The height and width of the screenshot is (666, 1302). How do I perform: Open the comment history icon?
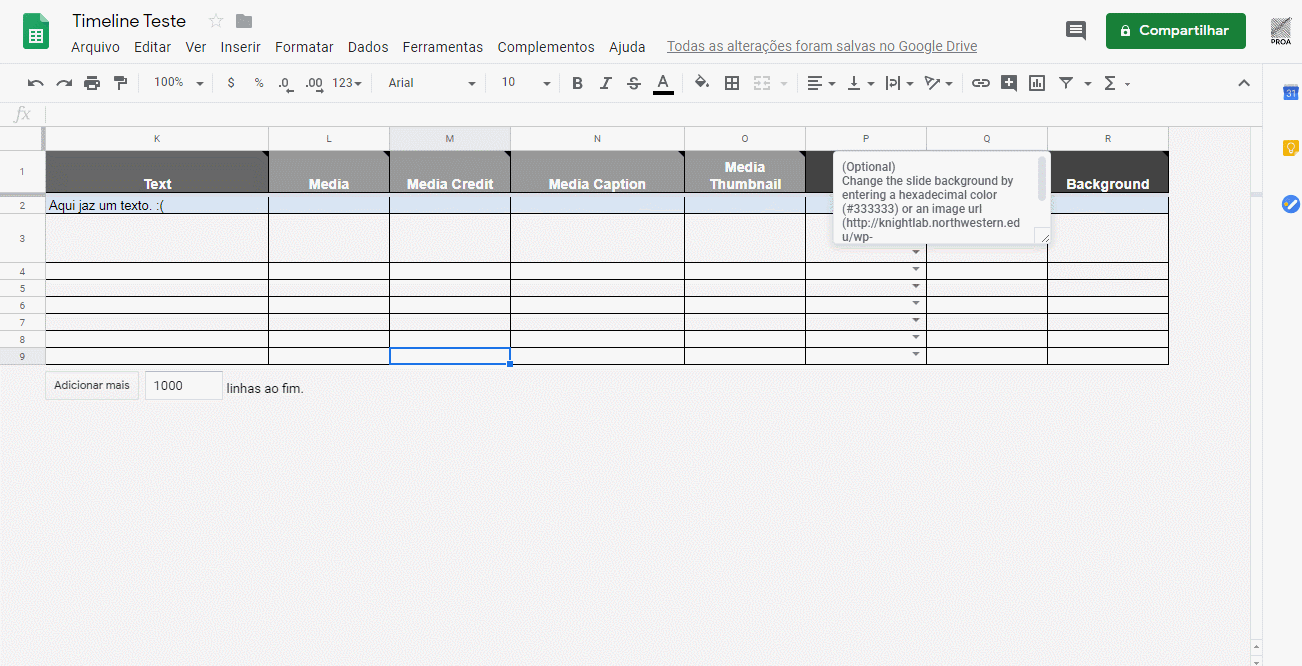1076,31
